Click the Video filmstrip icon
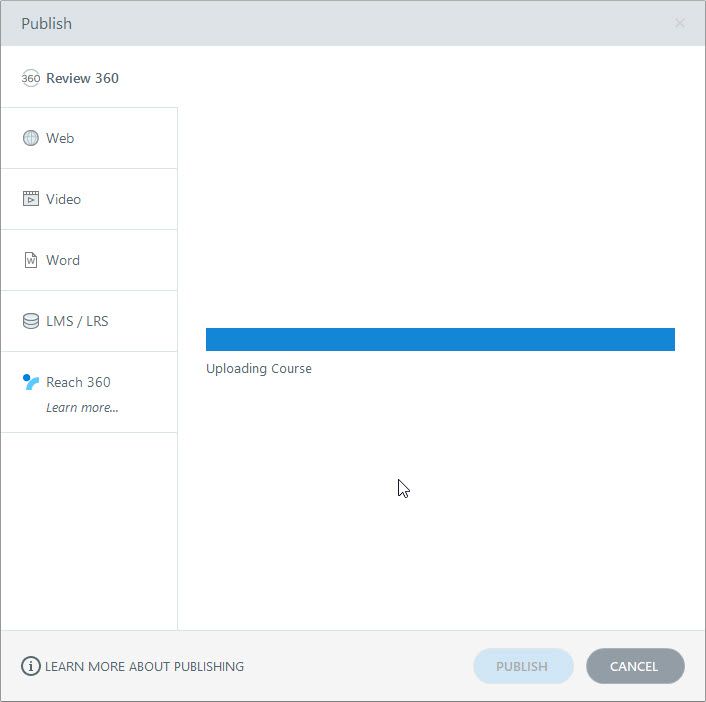 pyautogui.click(x=31, y=199)
